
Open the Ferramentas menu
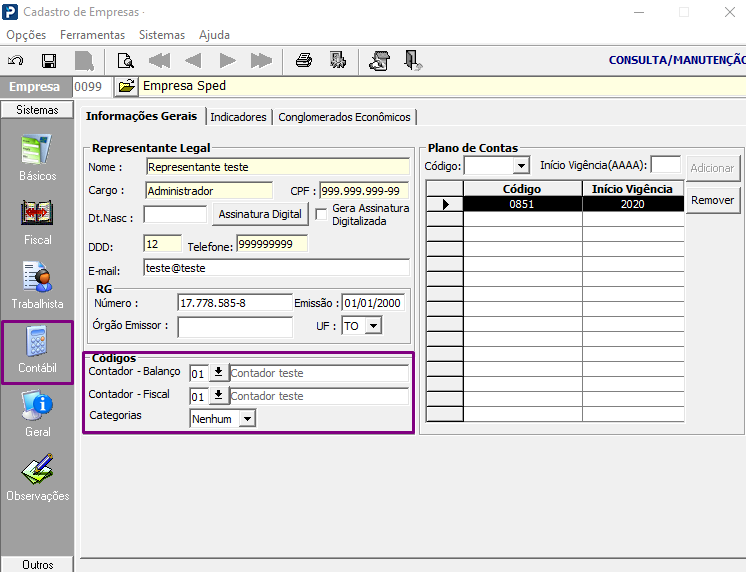92,35
